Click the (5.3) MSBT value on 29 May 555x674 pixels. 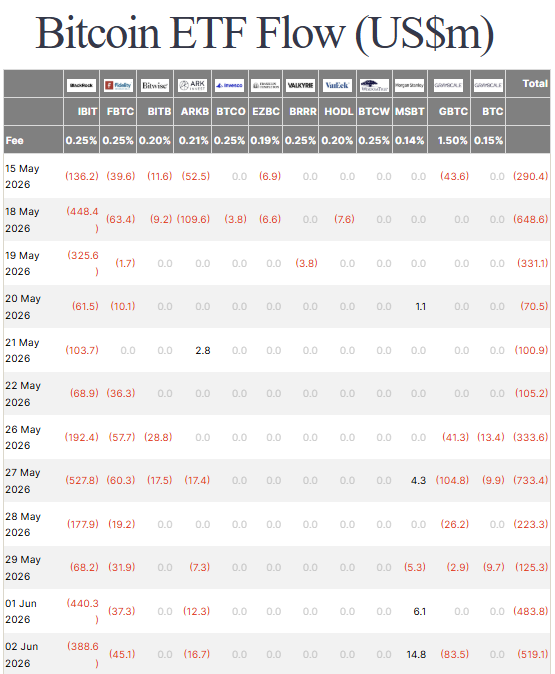pos(415,567)
